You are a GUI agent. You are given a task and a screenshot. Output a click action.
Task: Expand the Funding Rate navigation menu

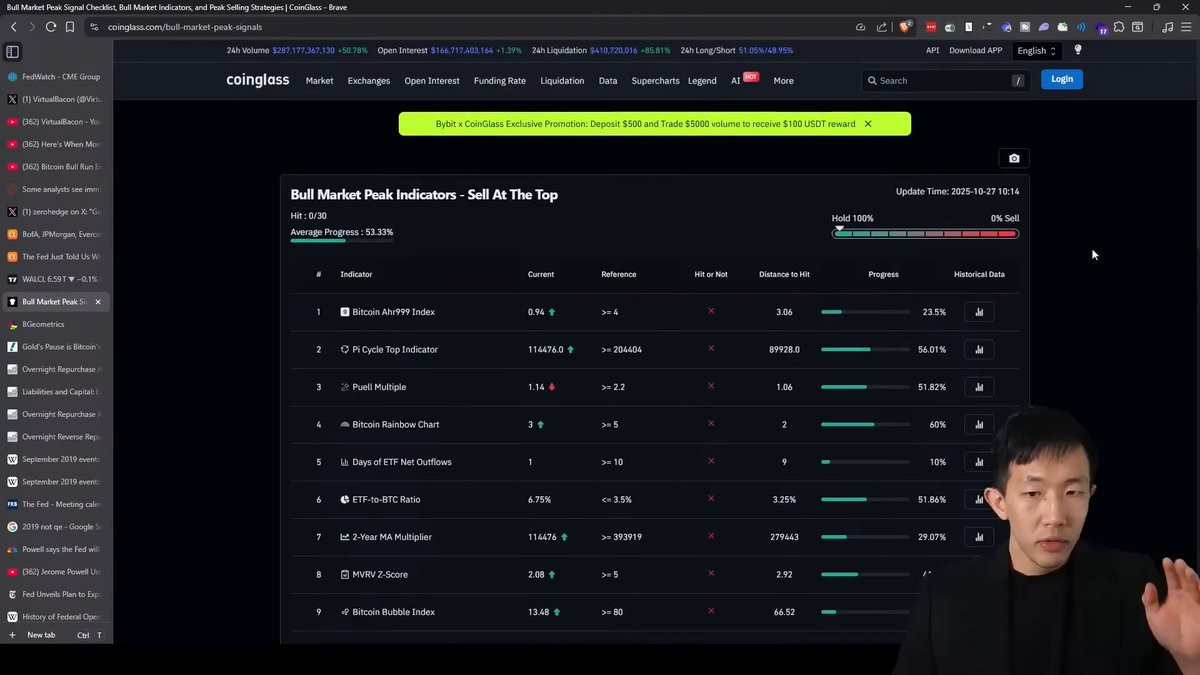500,81
